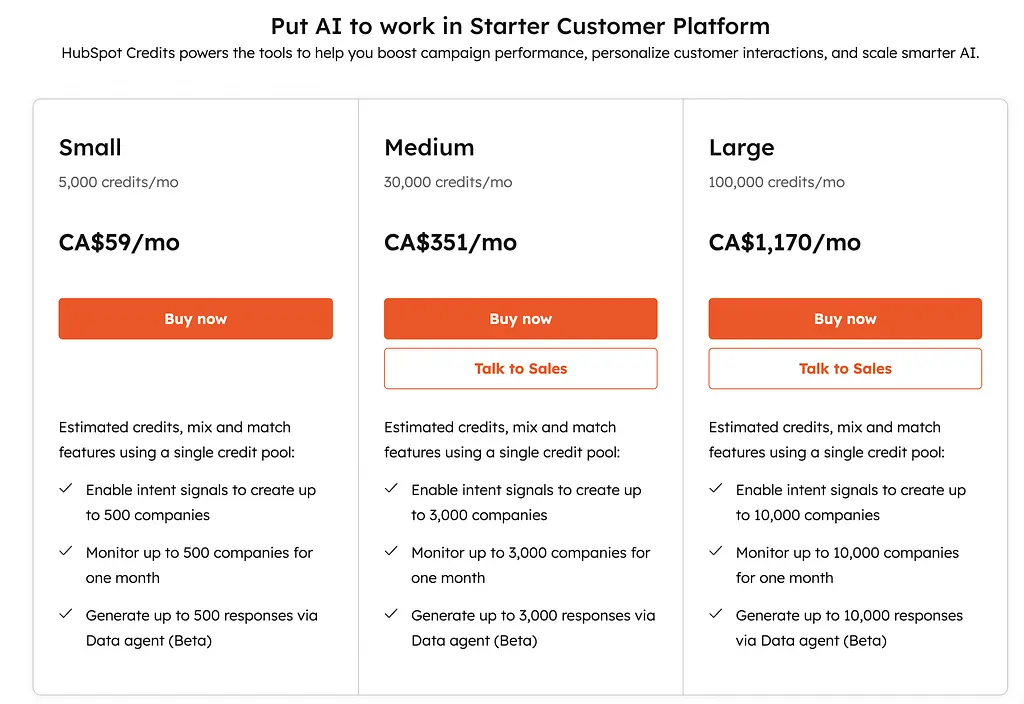1024x704 pixels.
Task: Click checkmark beside Generate up to 500 responses
Action: 66,615
